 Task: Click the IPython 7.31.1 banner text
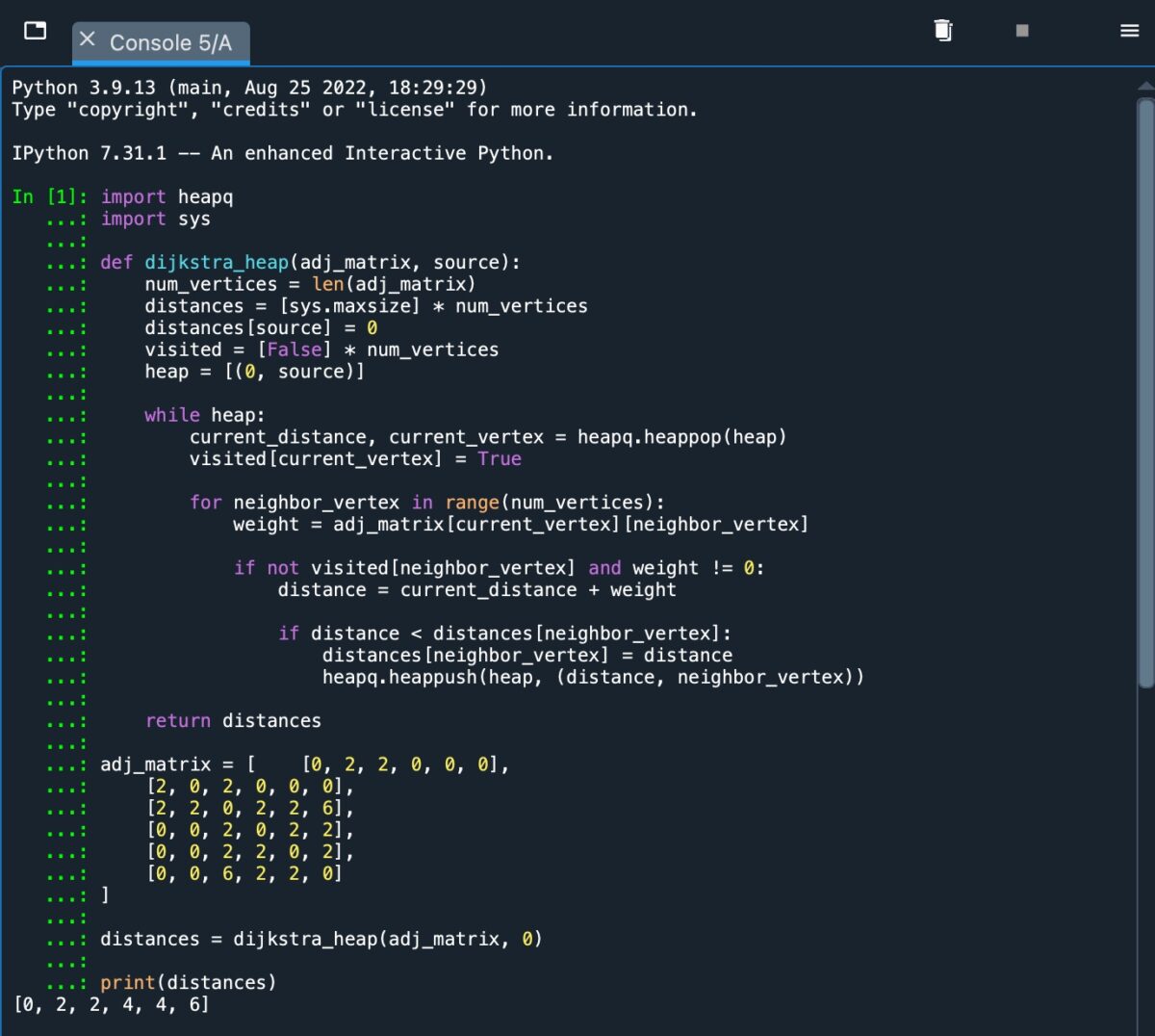pyautogui.click(x=282, y=154)
